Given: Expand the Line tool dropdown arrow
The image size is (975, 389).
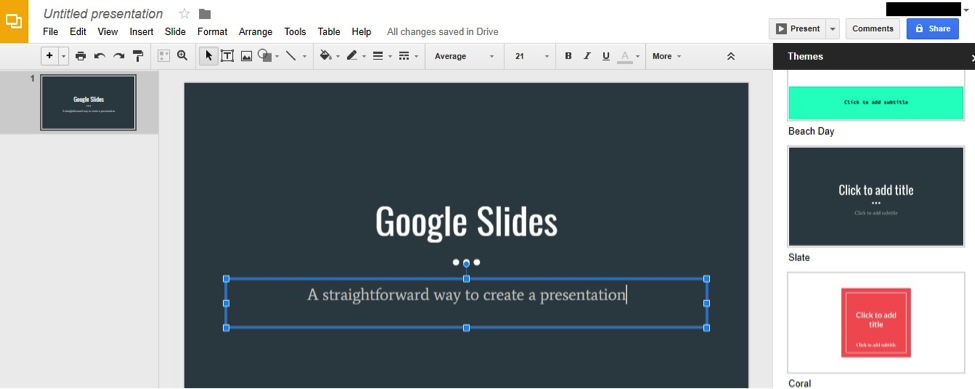Looking at the screenshot, I should pos(304,57).
